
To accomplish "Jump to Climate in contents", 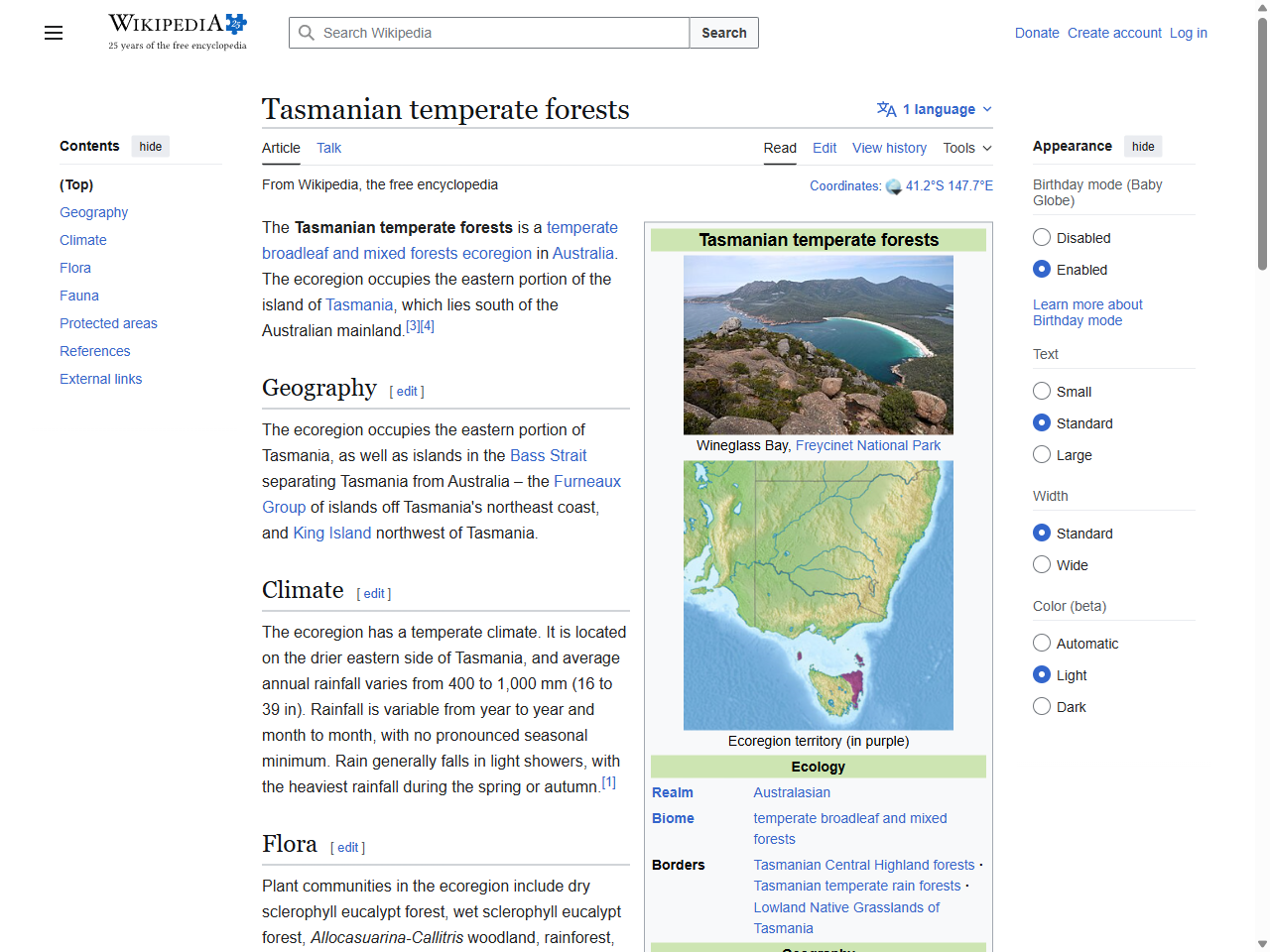I will pos(83,240).
